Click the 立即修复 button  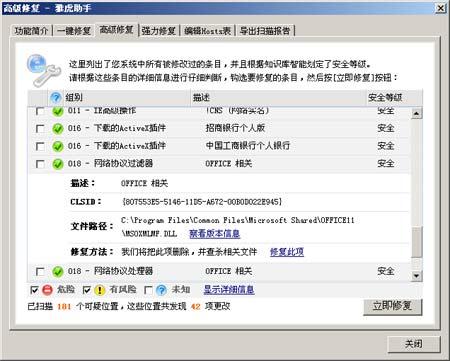(392, 306)
